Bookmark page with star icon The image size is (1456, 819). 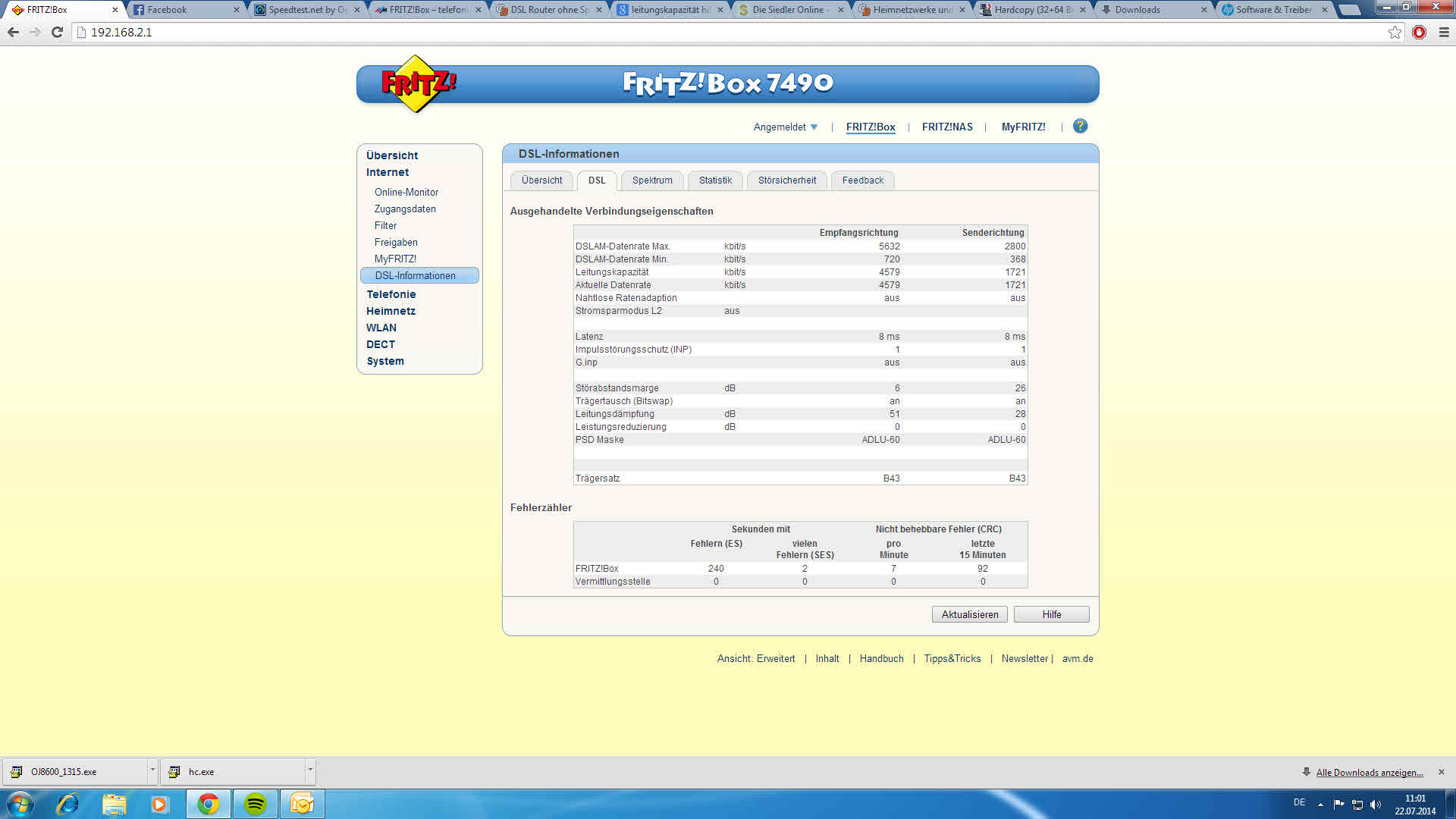pyautogui.click(x=1395, y=33)
